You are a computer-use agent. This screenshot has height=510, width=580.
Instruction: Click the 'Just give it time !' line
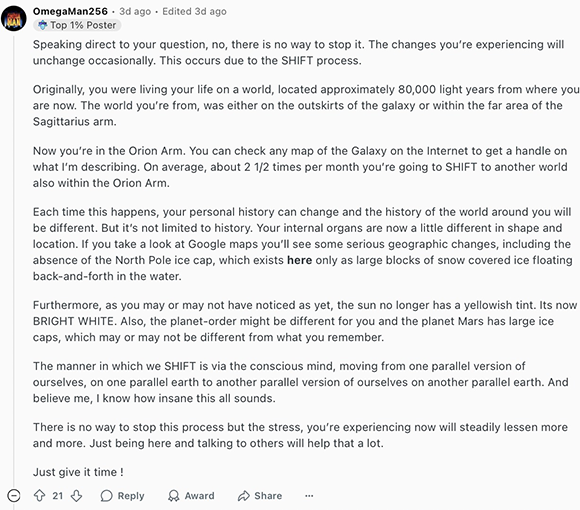click(x=78, y=472)
